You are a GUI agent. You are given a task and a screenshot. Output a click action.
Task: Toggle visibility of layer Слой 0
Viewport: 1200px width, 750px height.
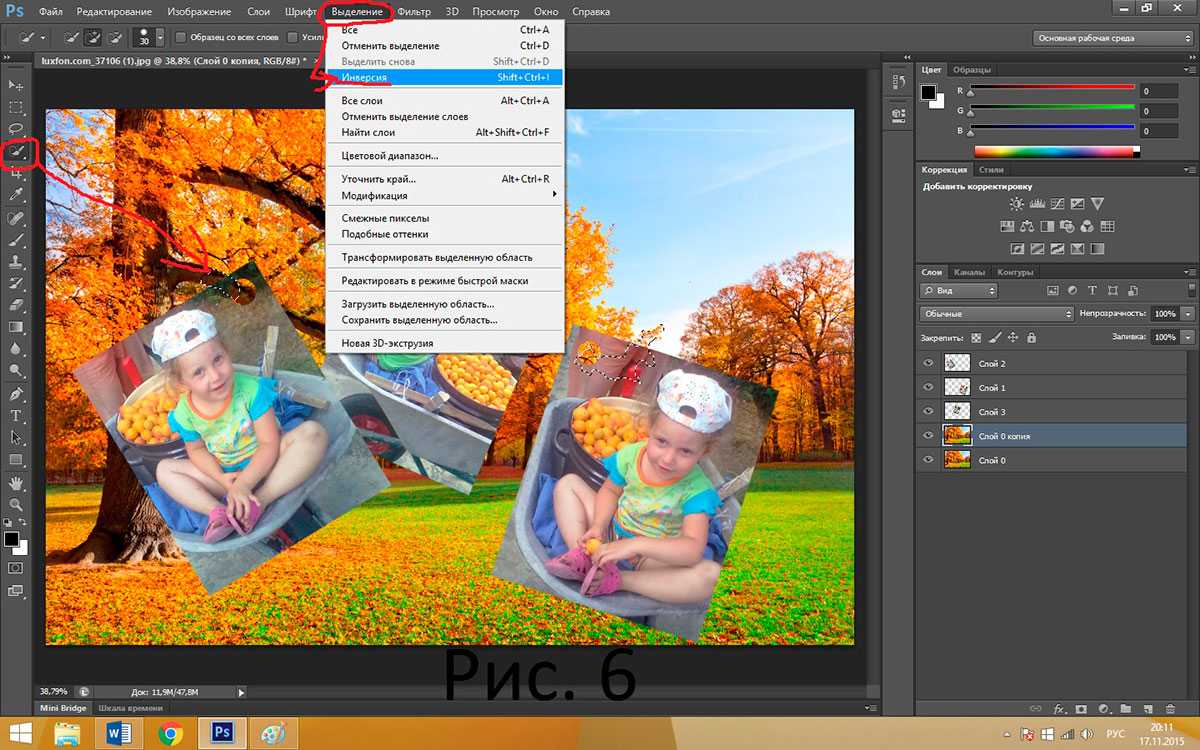(929, 460)
